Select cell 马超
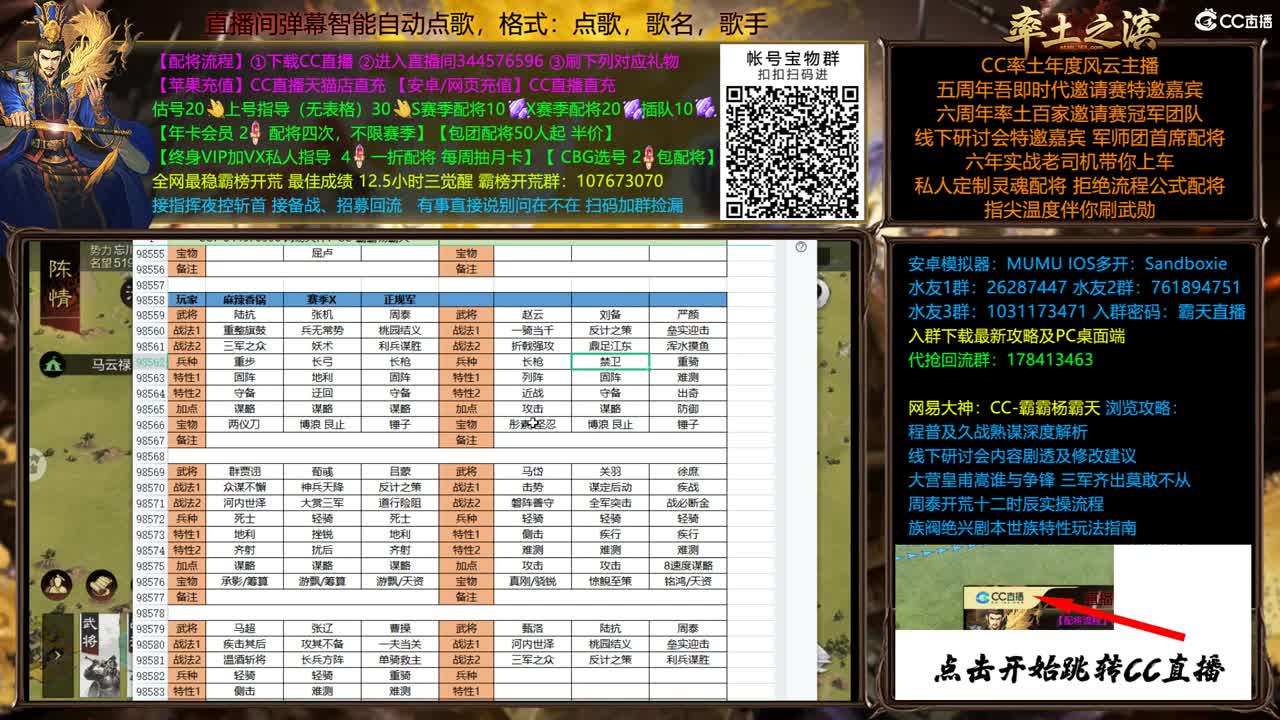This screenshot has height=720, width=1280. pyautogui.click(x=244, y=629)
